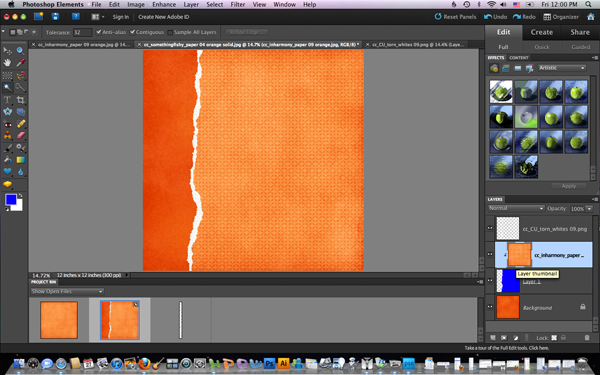Select the Gradient tool
The image size is (600, 375).
tap(20, 160)
